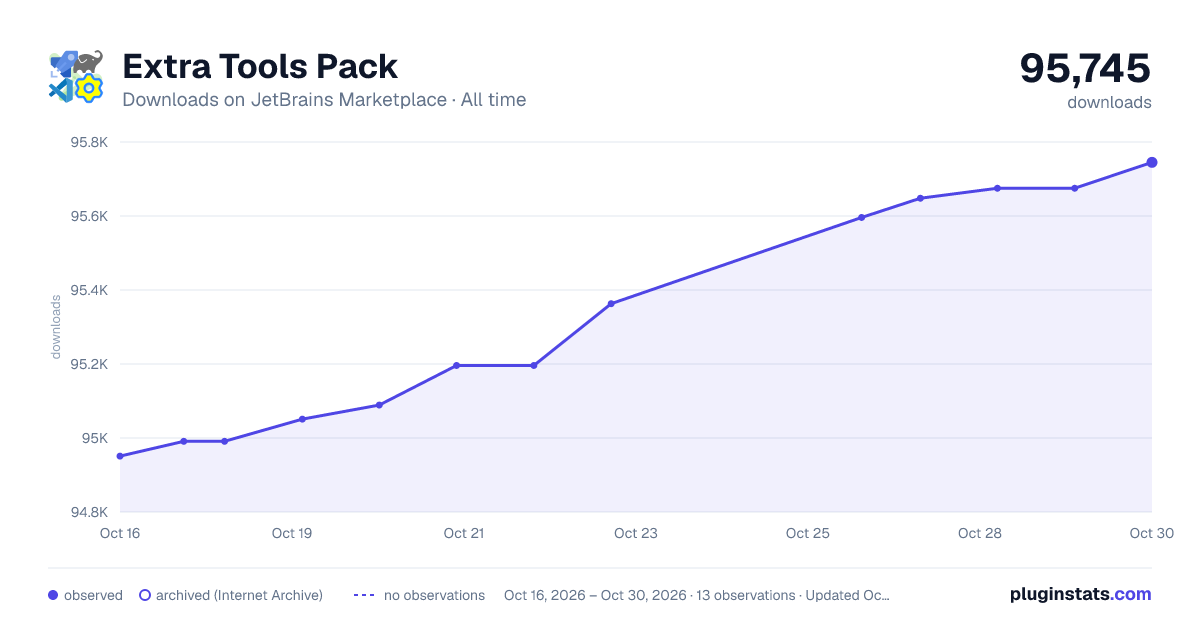Click the Oct 28 x-axis label
The width and height of the screenshot is (1200, 630).
[980, 533]
